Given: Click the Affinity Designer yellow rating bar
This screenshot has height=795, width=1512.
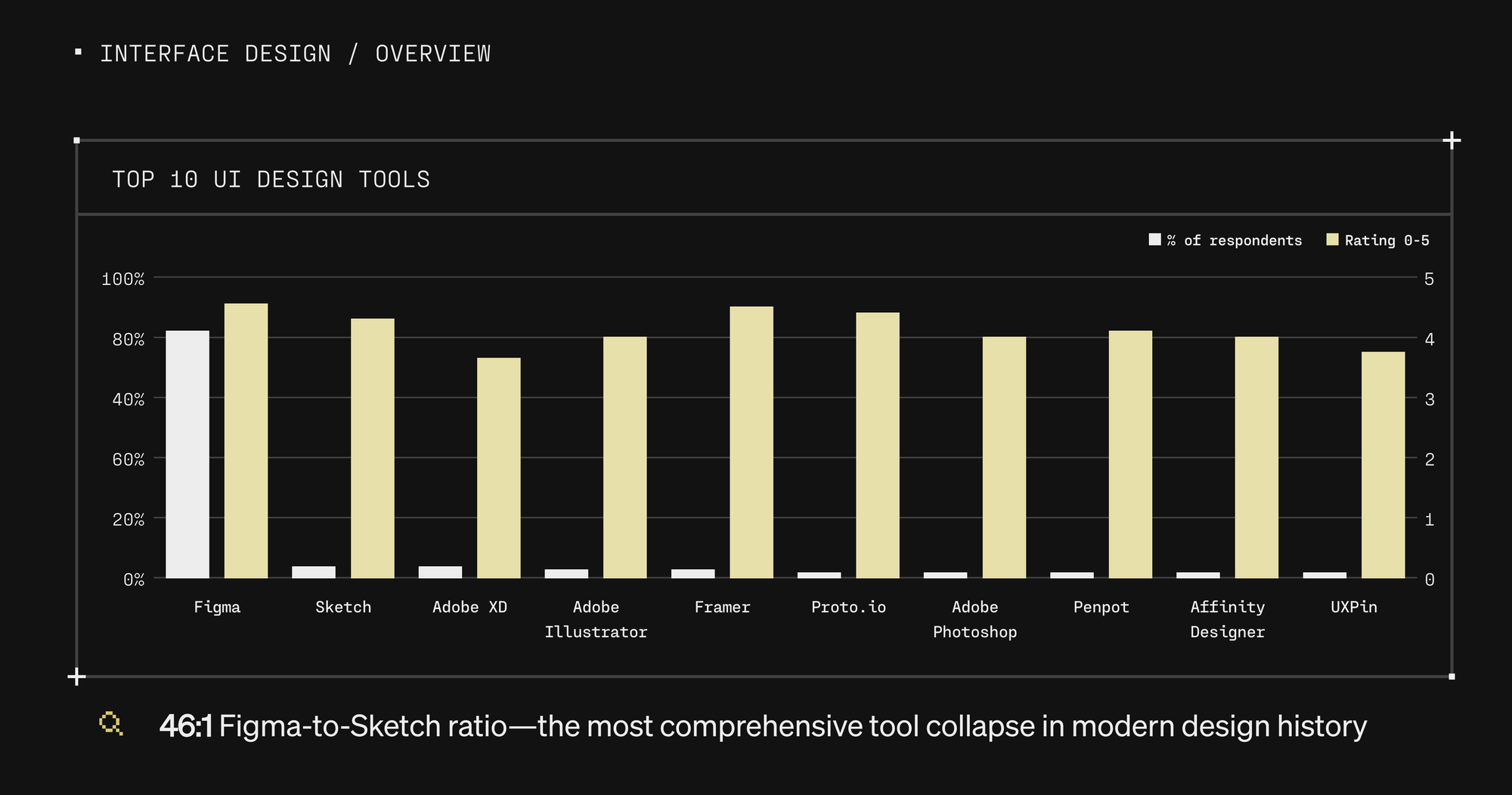Looking at the screenshot, I should [x=1256, y=457].
